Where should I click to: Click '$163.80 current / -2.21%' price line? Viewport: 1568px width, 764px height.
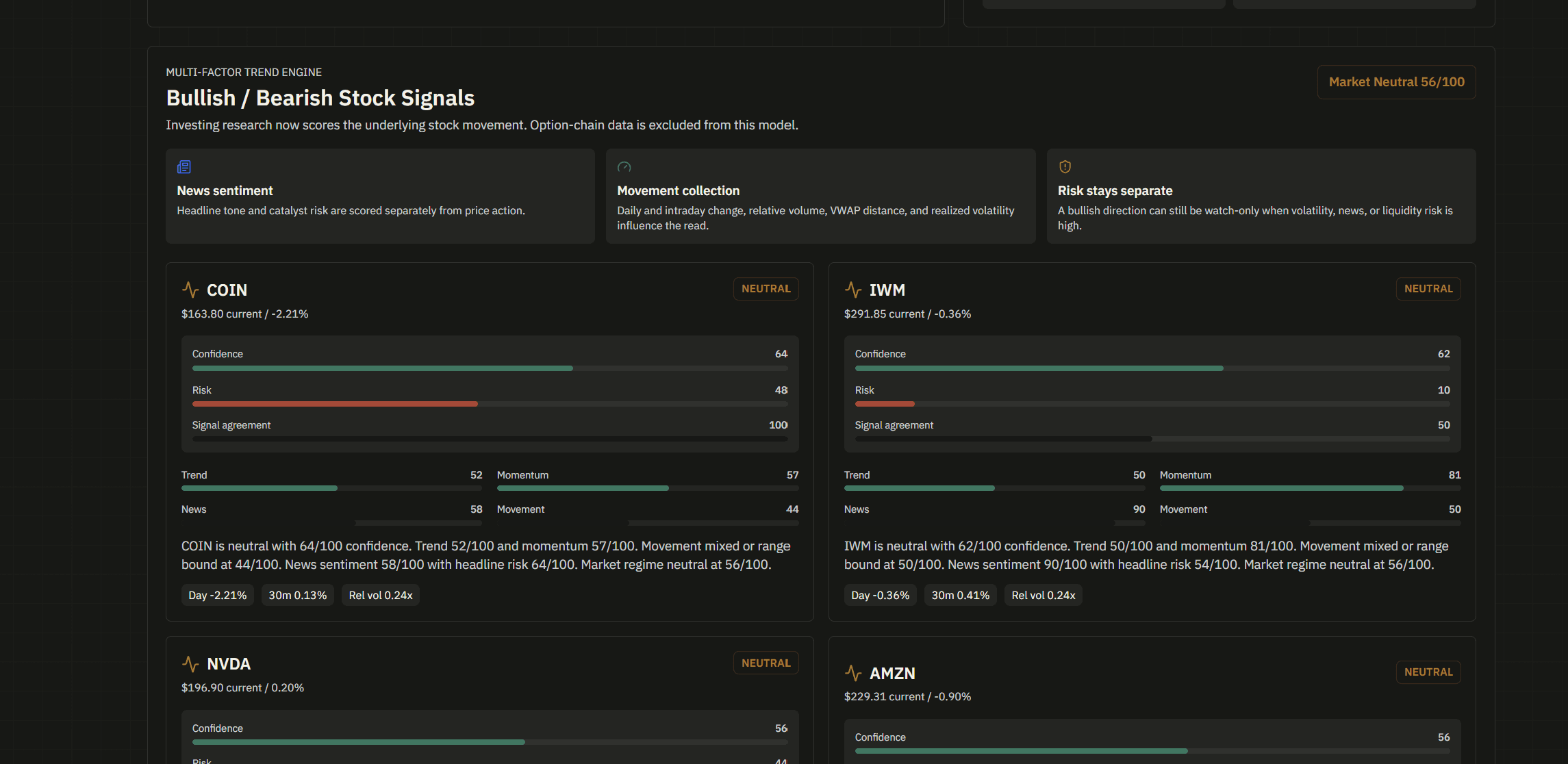[x=245, y=314]
